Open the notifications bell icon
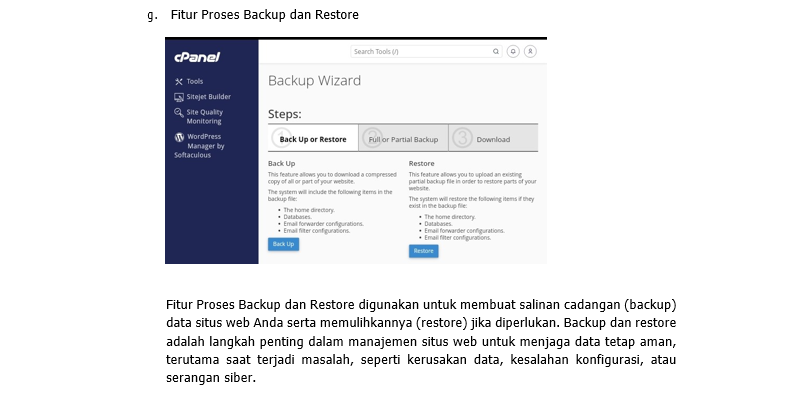 513,51
